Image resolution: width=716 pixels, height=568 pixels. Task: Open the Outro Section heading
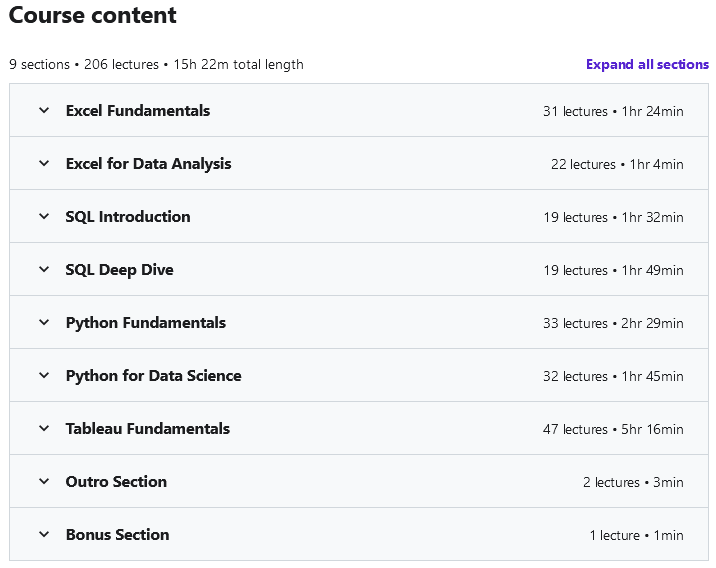[116, 482]
